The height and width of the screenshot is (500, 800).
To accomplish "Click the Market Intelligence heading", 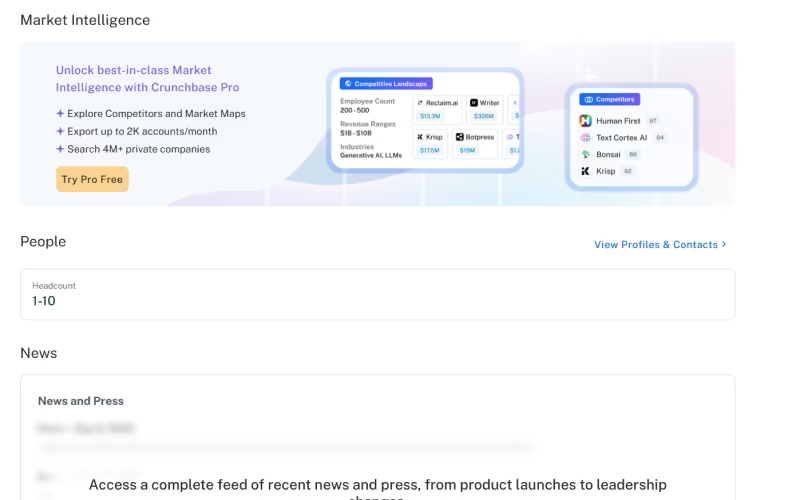I will pos(85,20).
